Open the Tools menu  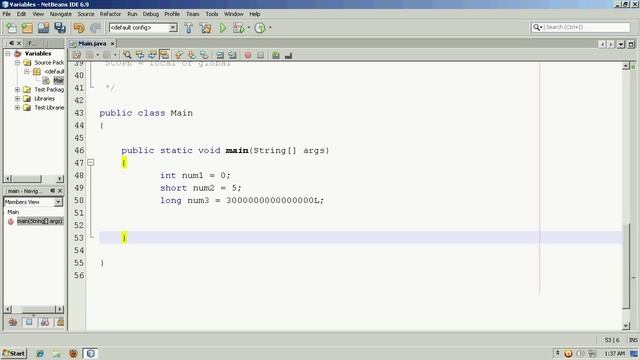[211, 14]
